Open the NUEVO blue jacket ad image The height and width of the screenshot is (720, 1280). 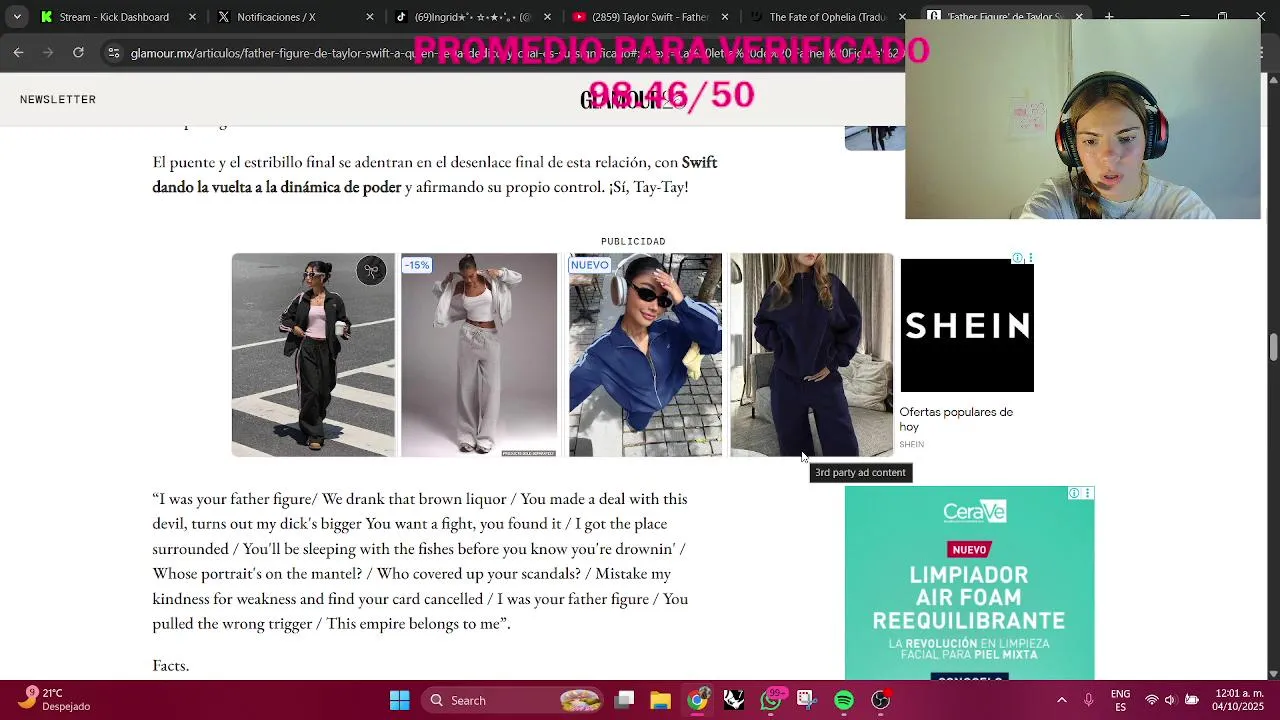coord(645,355)
